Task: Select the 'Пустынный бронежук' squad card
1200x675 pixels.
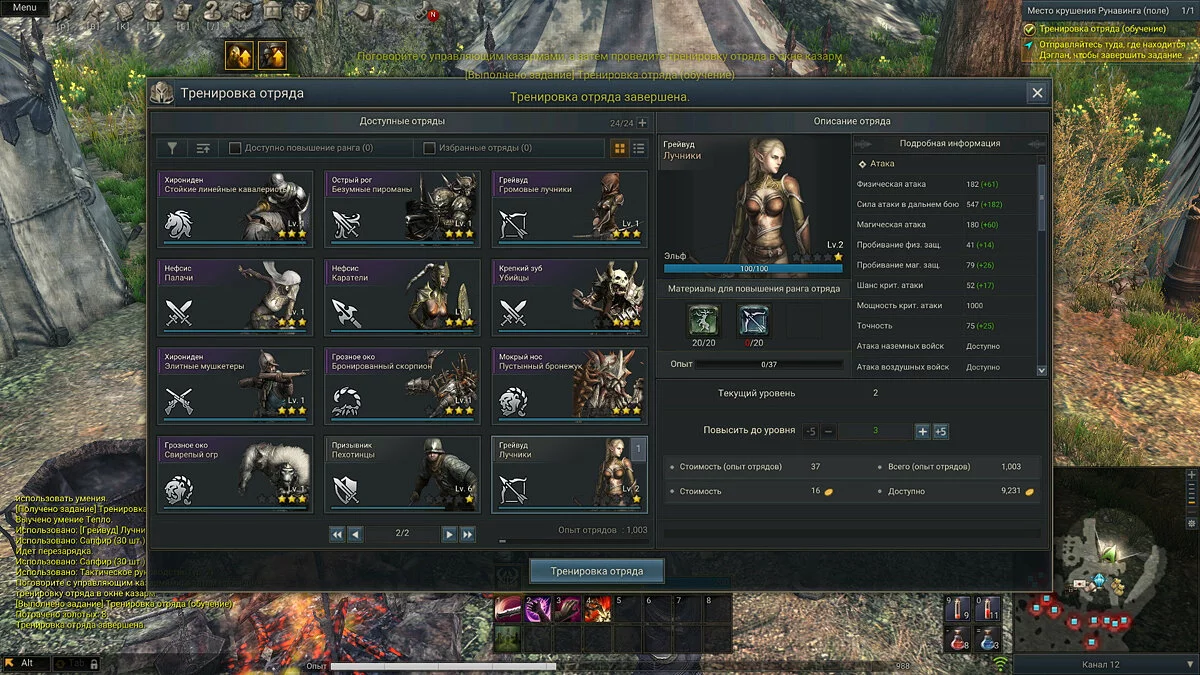Action: (569, 385)
